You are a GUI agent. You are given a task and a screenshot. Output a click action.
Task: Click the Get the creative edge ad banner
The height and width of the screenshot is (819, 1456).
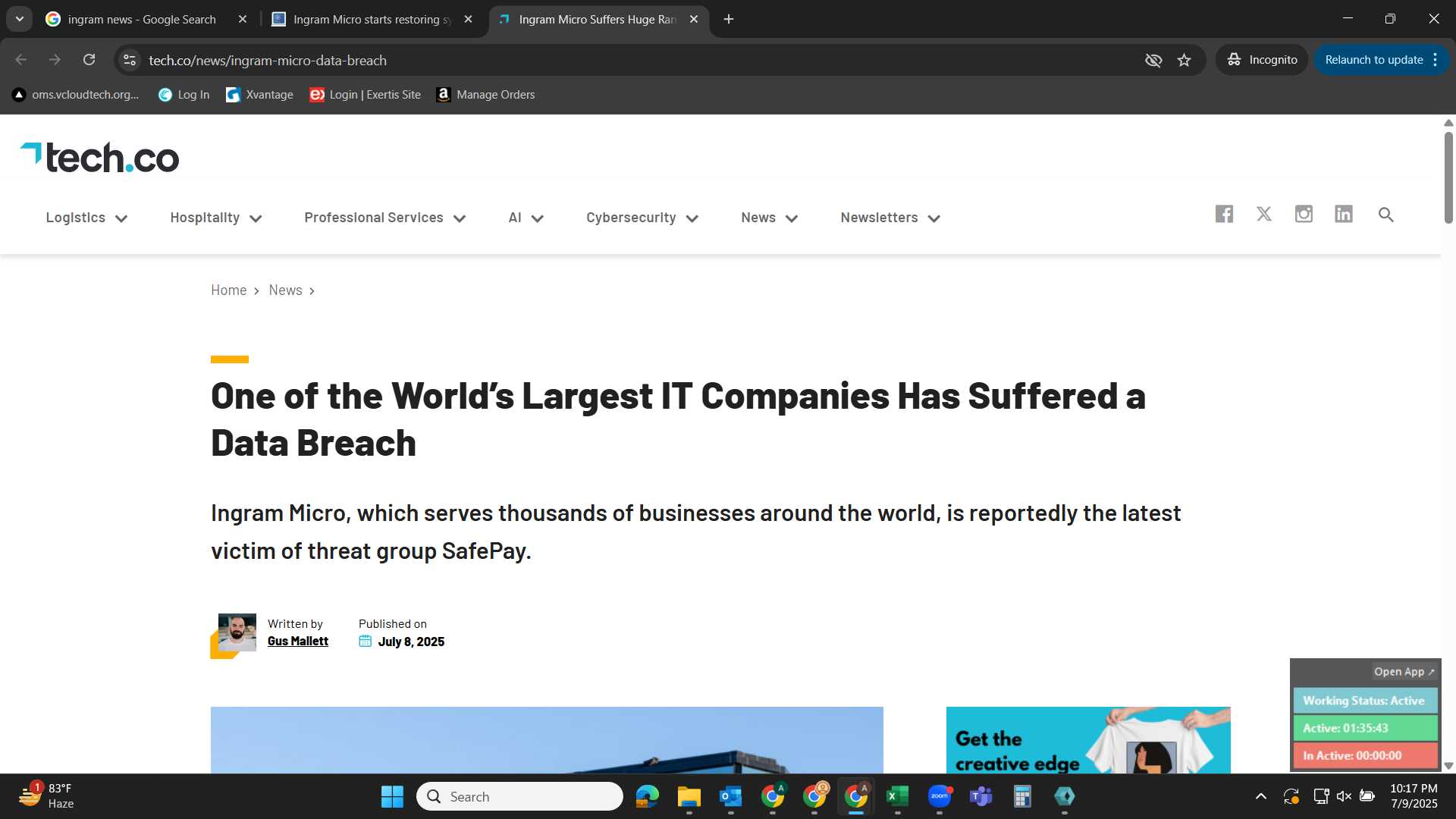(x=1088, y=740)
